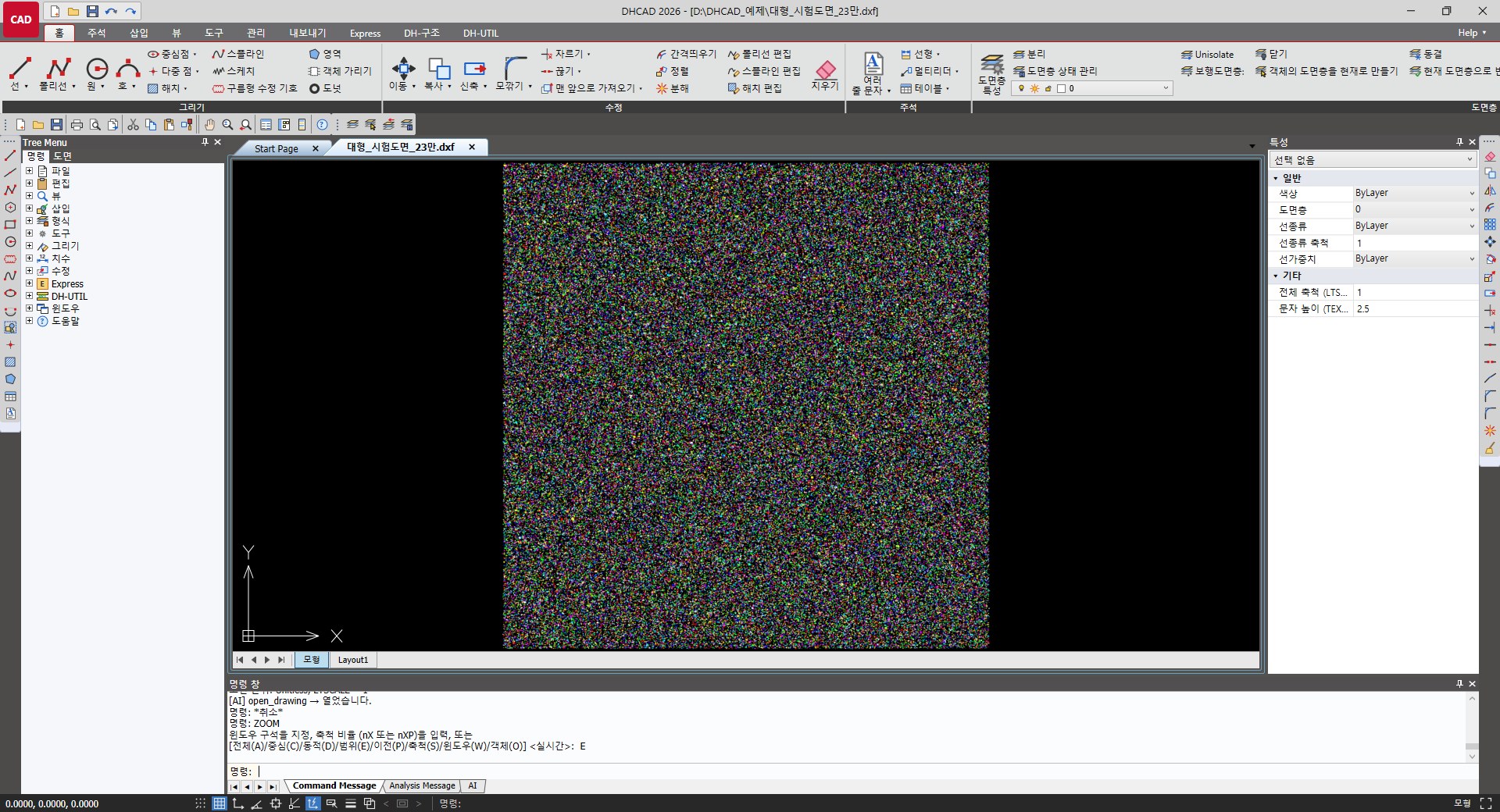Switch to the Start Page tab
Image resolution: width=1500 pixels, height=812 pixels.
coord(277,148)
